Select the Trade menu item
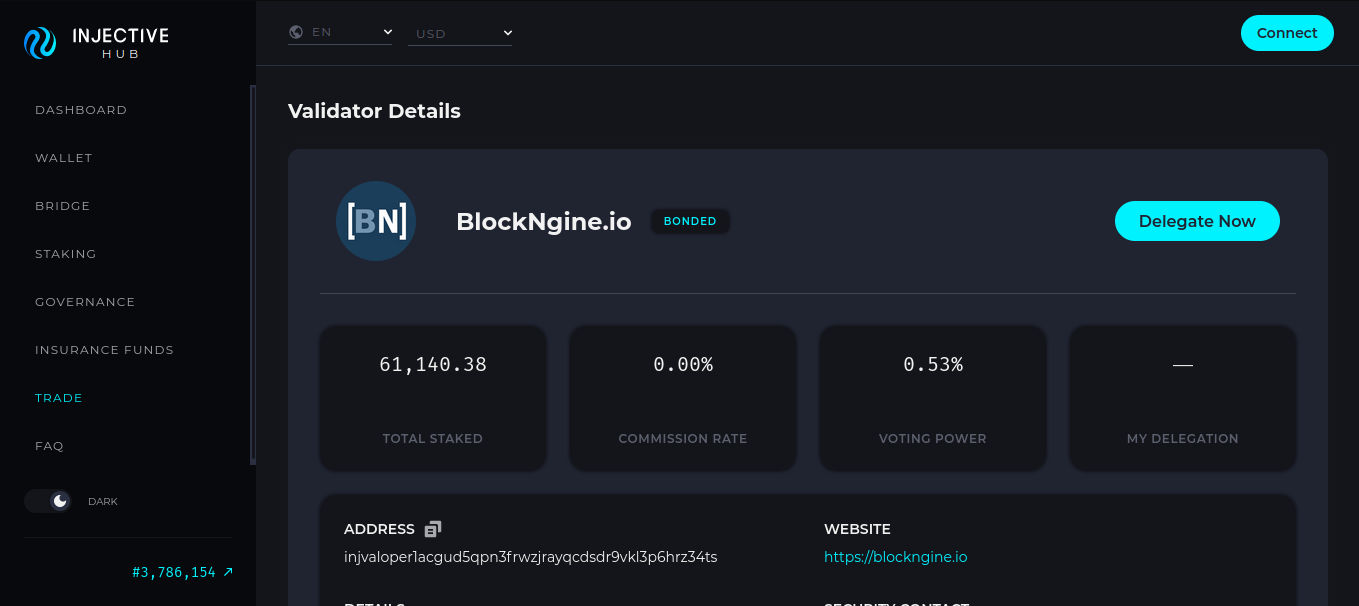Viewport: 1359px width, 606px height. click(59, 398)
